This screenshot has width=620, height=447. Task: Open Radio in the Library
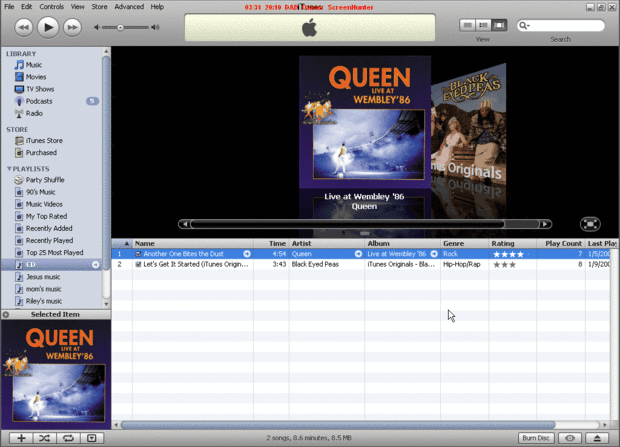pyautogui.click(x=34, y=114)
